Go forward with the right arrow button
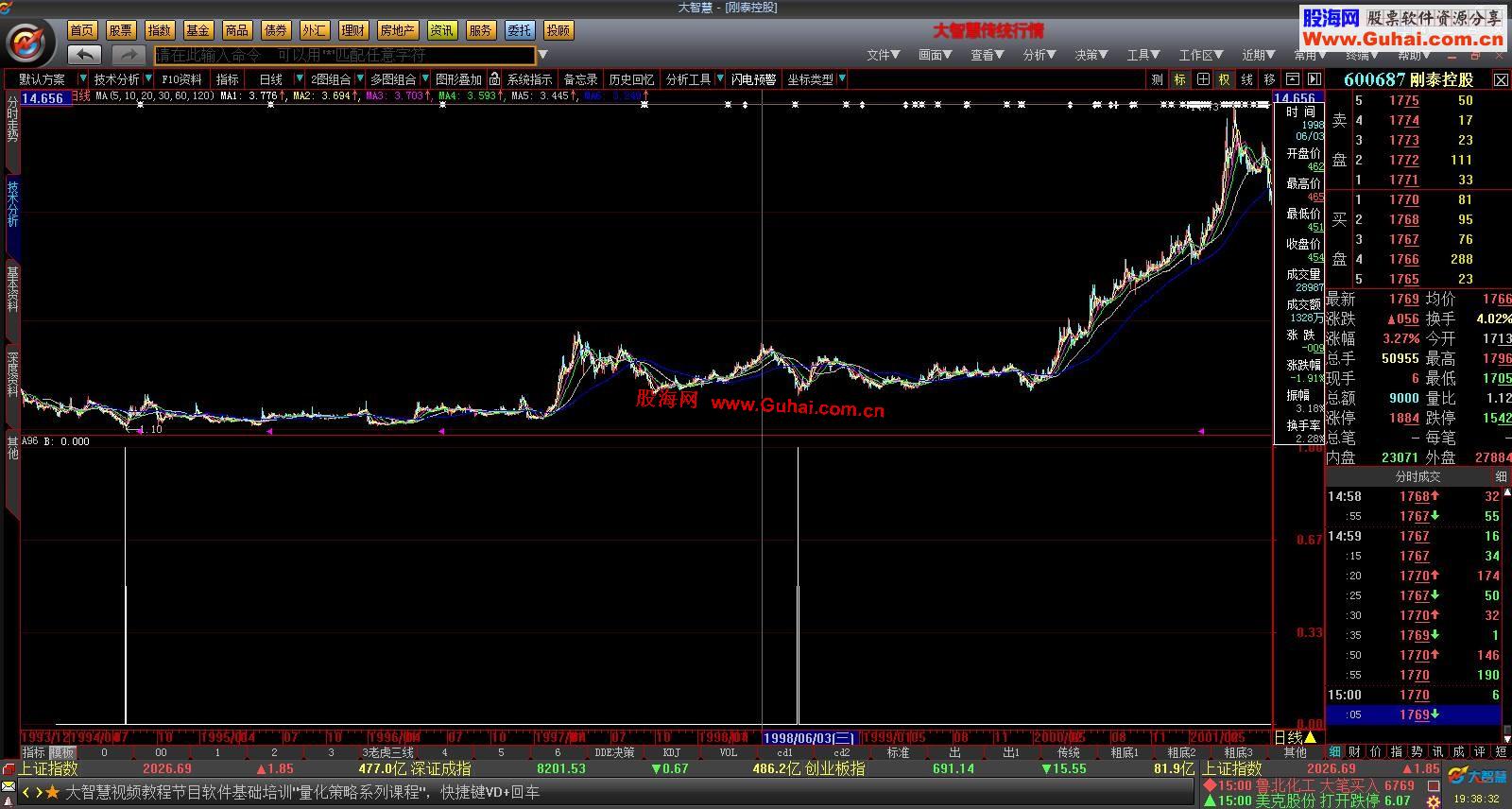1512x809 pixels. (129, 55)
